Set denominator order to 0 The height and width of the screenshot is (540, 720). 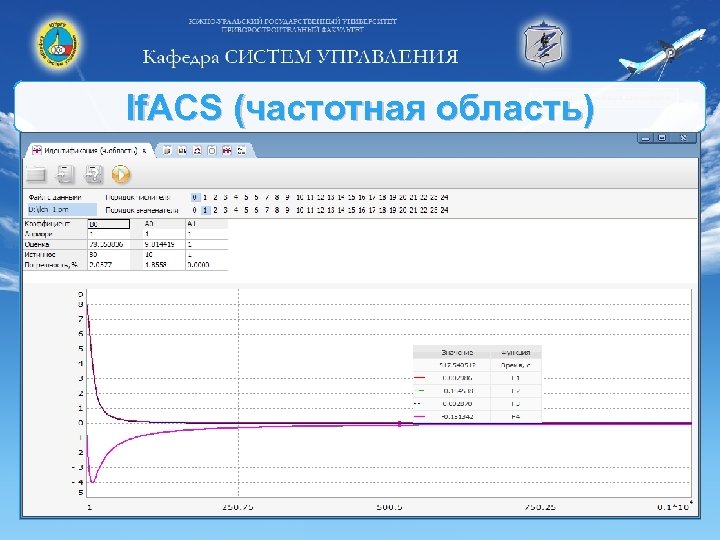click(x=195, y=210)
